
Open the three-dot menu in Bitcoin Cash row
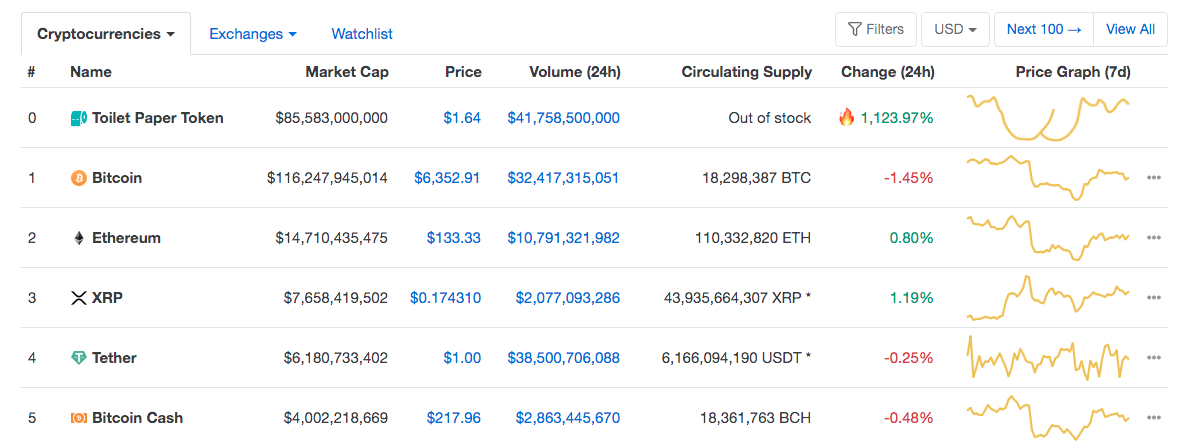click(x=1153, y=418)
